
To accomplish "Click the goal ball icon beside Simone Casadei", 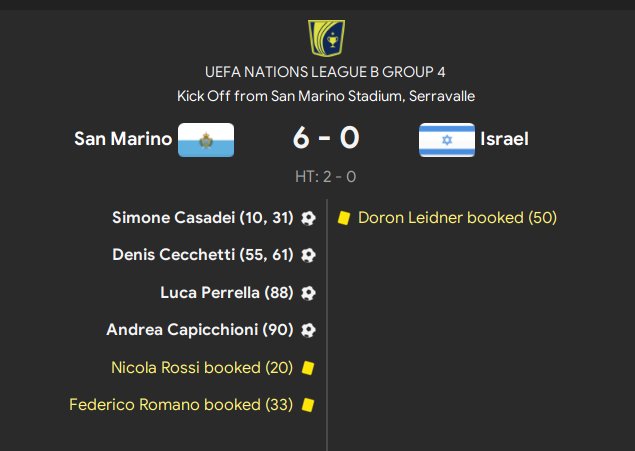I will 308,217.
